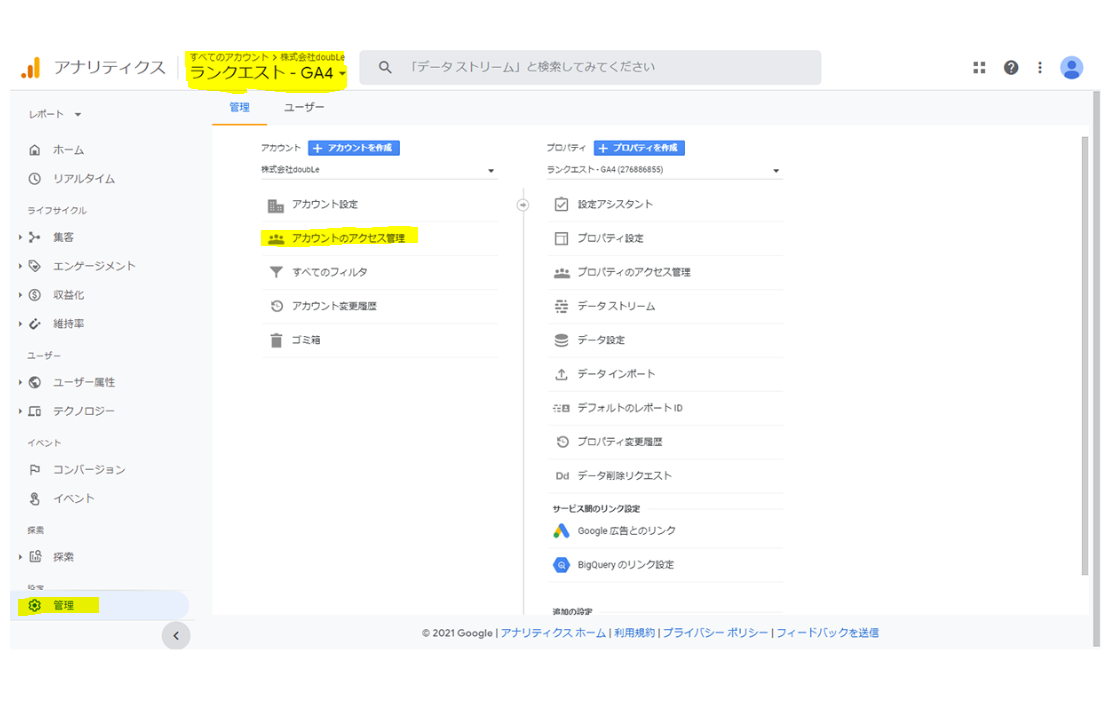This screenshot has height=724, width=1112.
Task: Open the help question mark icon
Action: (1011, 67)
